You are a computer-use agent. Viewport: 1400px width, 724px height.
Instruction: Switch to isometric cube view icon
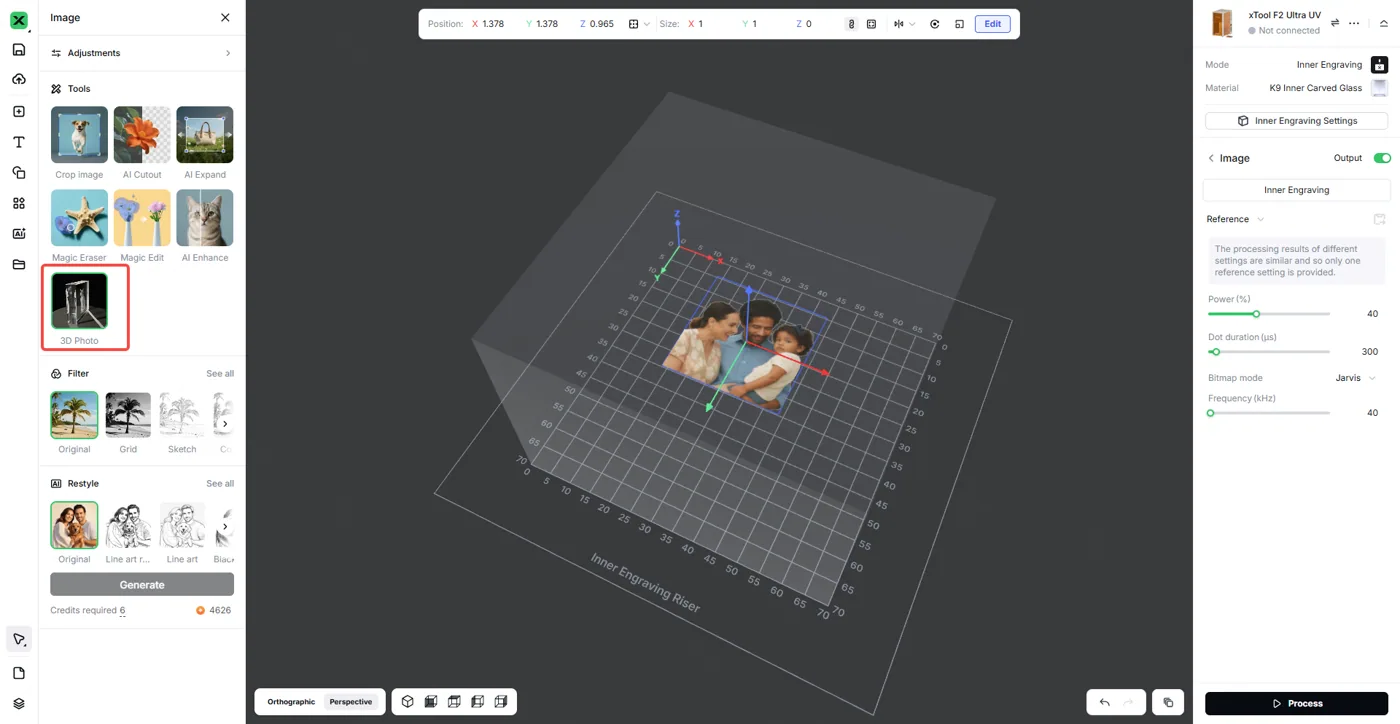pyautogui.click(x=408, y=702)
